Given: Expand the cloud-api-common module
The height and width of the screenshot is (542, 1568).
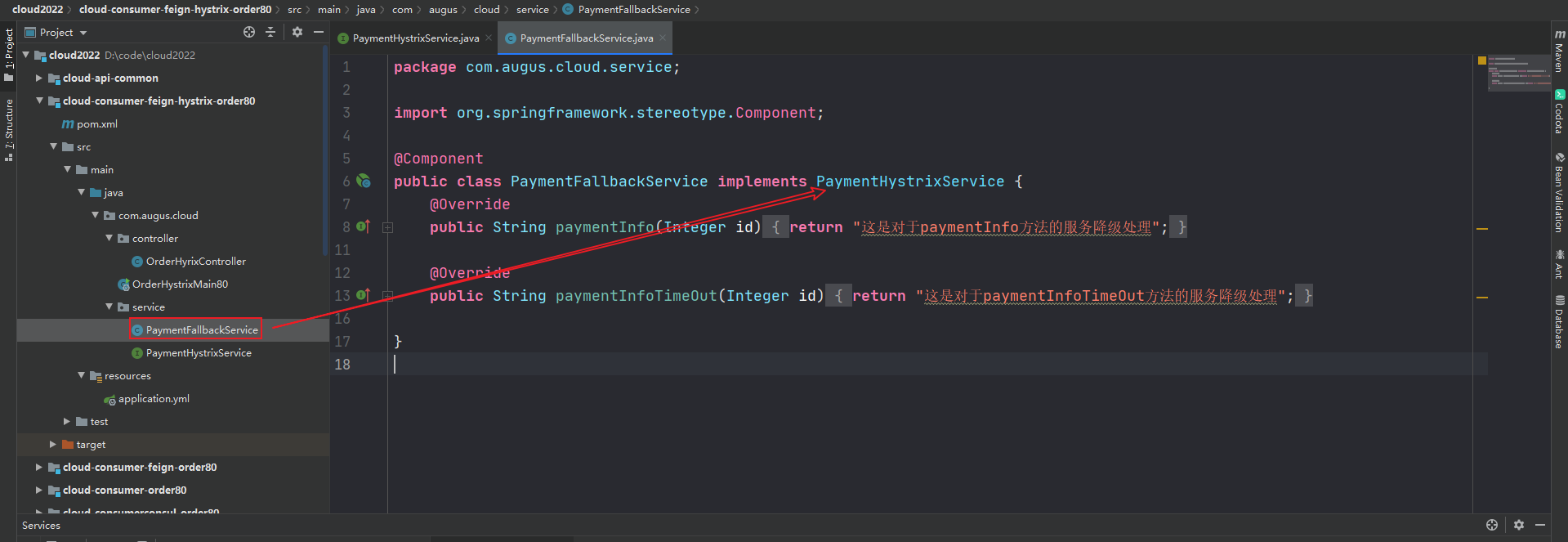Looking at the screenshot, I should coord(38,78).
